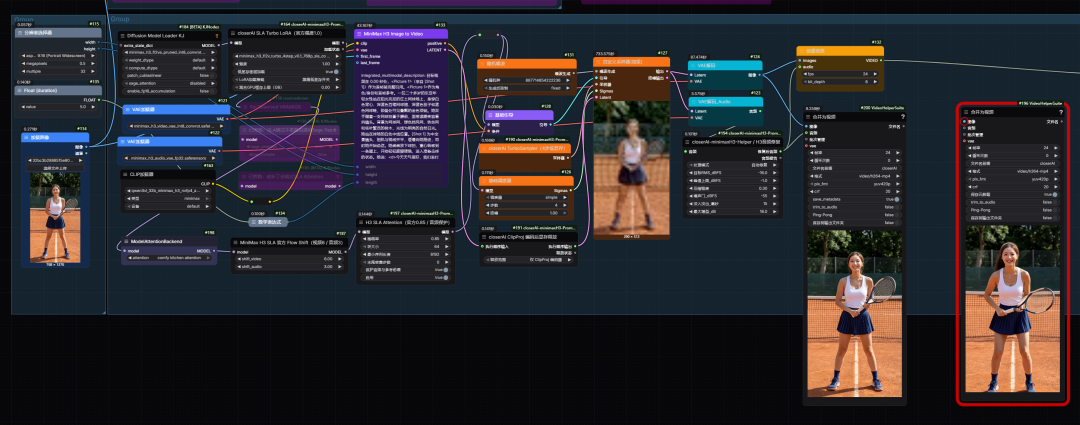Click the title icon of video node #196
1080x425 pixels.
(966, 112)
